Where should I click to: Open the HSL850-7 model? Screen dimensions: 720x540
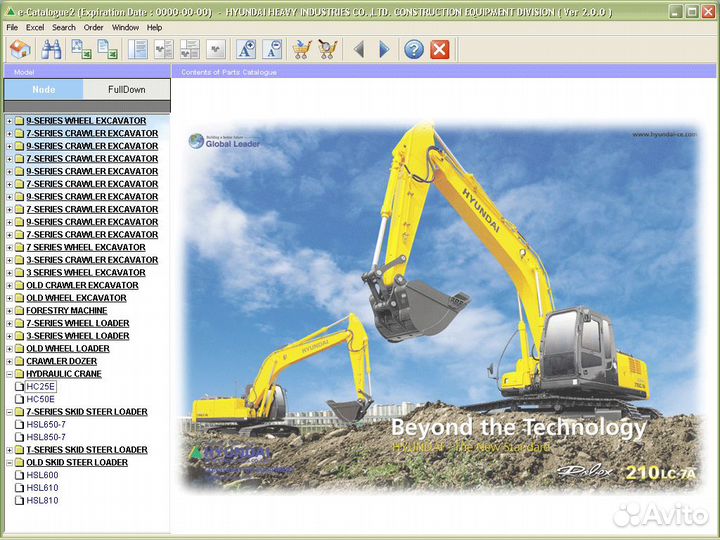(x=46, y=437)
